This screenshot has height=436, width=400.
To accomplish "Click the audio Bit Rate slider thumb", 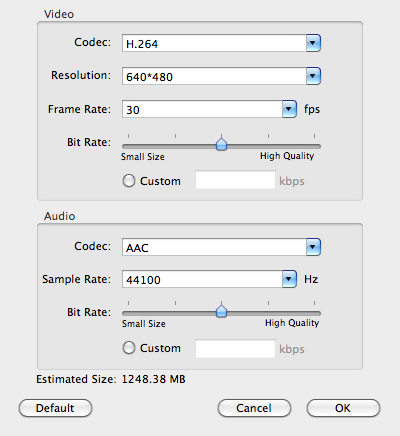I will click(221, 310).
